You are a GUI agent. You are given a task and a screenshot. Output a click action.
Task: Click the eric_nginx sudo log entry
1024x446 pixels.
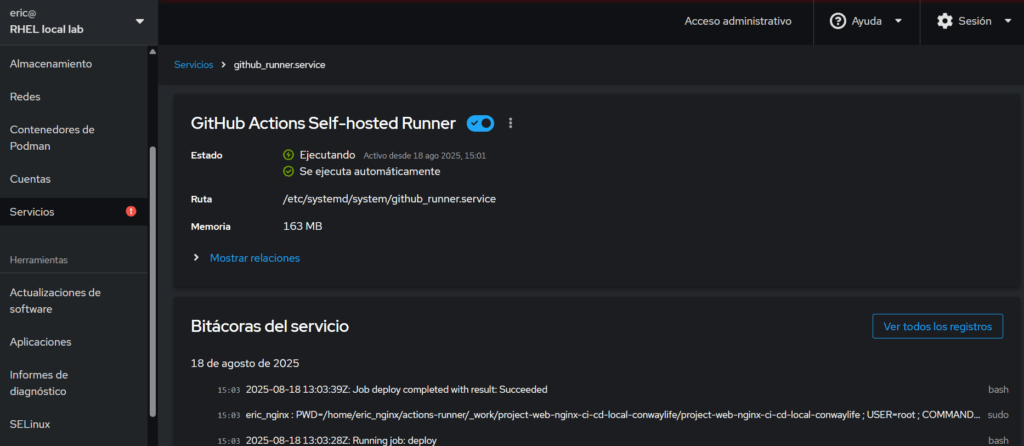[x=613, y=415]
